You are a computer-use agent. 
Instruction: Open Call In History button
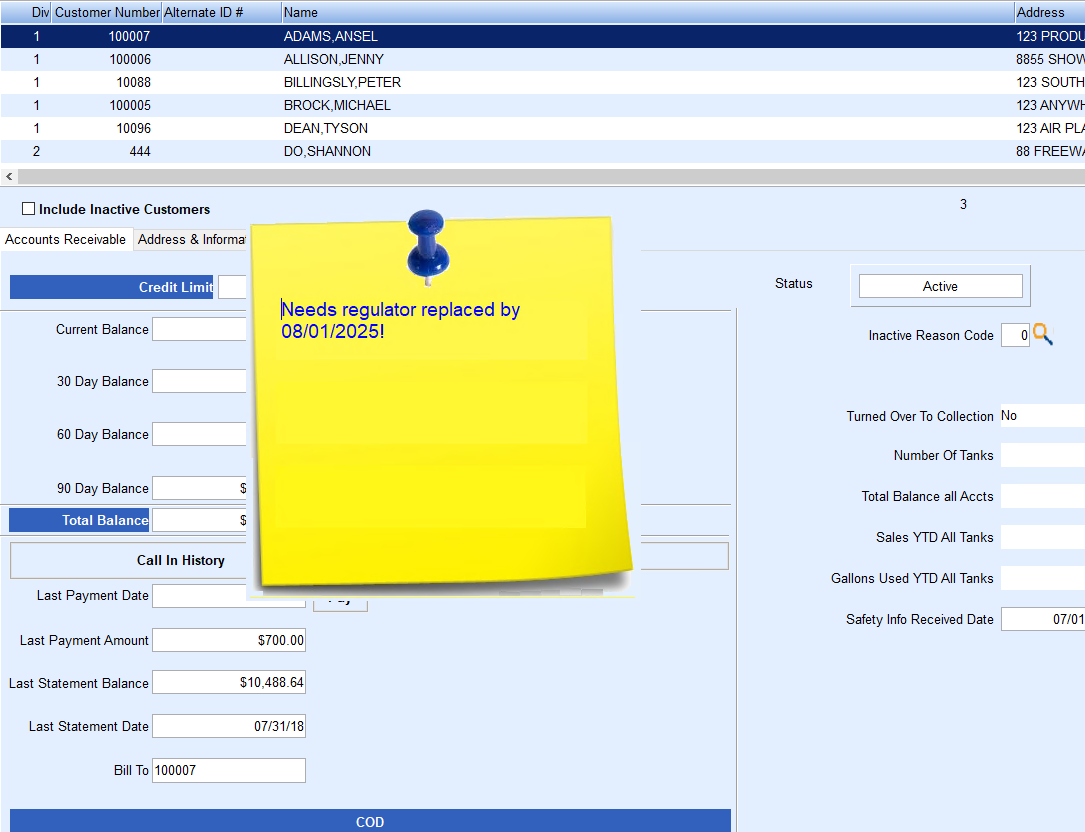pyautogui.click(x=129, y=560)
